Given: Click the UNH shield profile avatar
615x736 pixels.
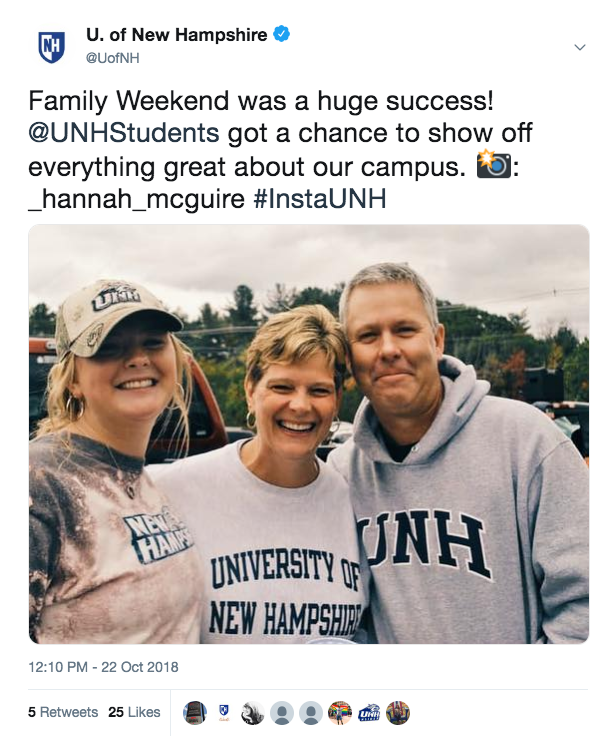Looking at the screenshot, I should 50,44.
